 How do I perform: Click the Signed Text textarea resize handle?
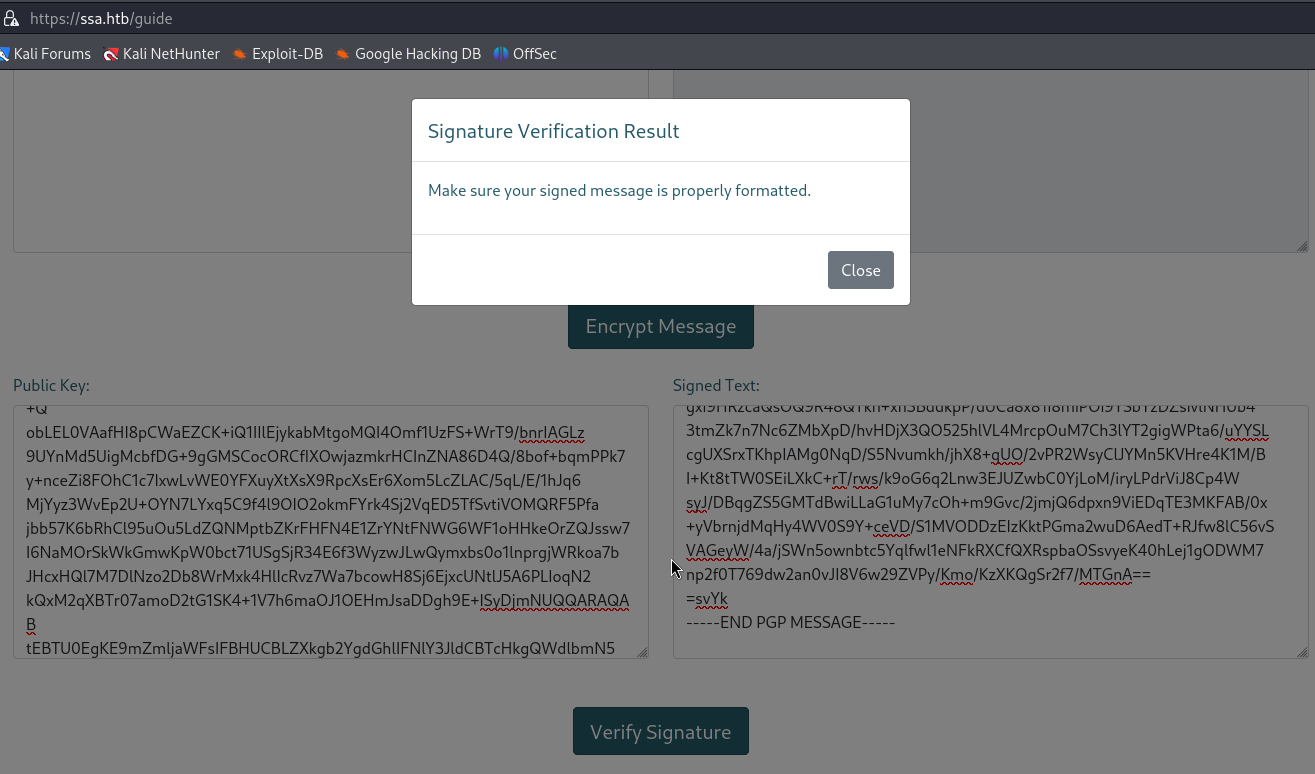1302,652
